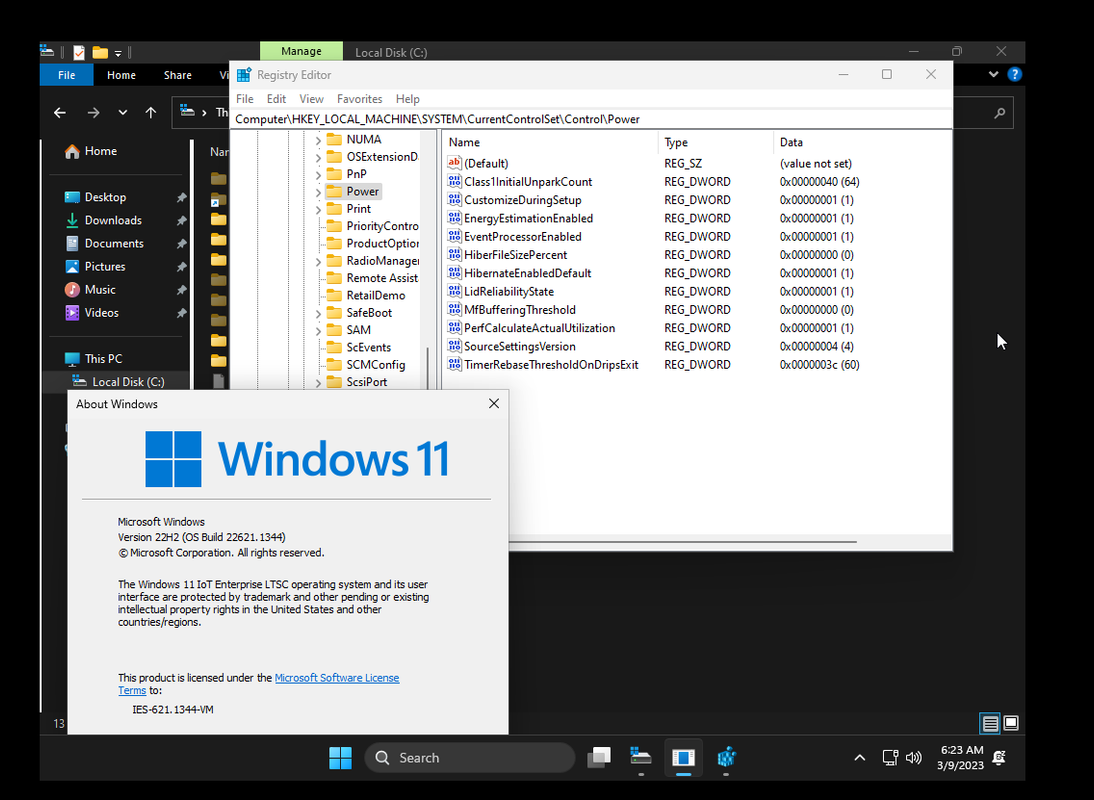Open Documents in Explorer quick access
This screenshot has width=1094, height=800.
(103, 243)
